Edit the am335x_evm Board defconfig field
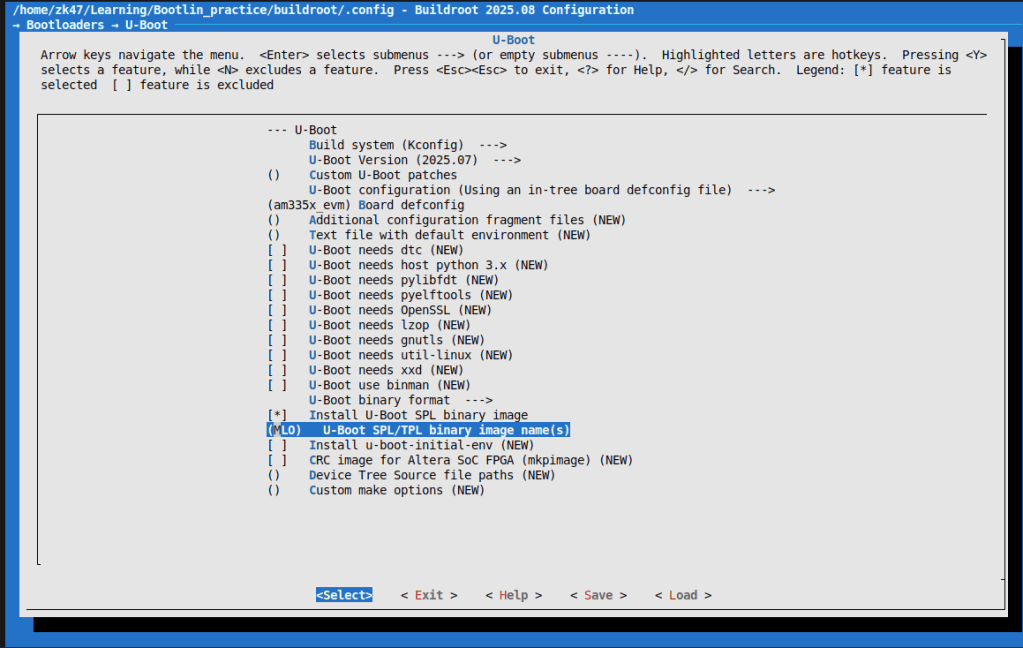 366,205
